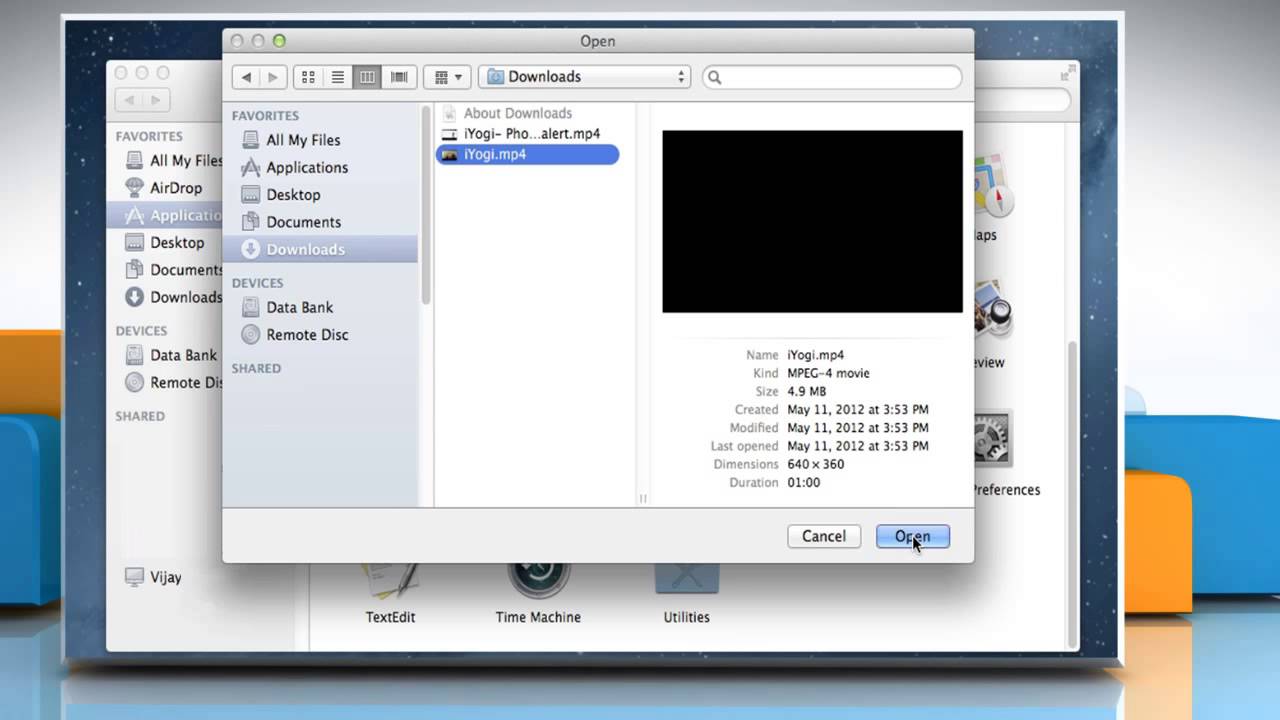Click the Downloads arrow icon in dialog sidebar

250,249
